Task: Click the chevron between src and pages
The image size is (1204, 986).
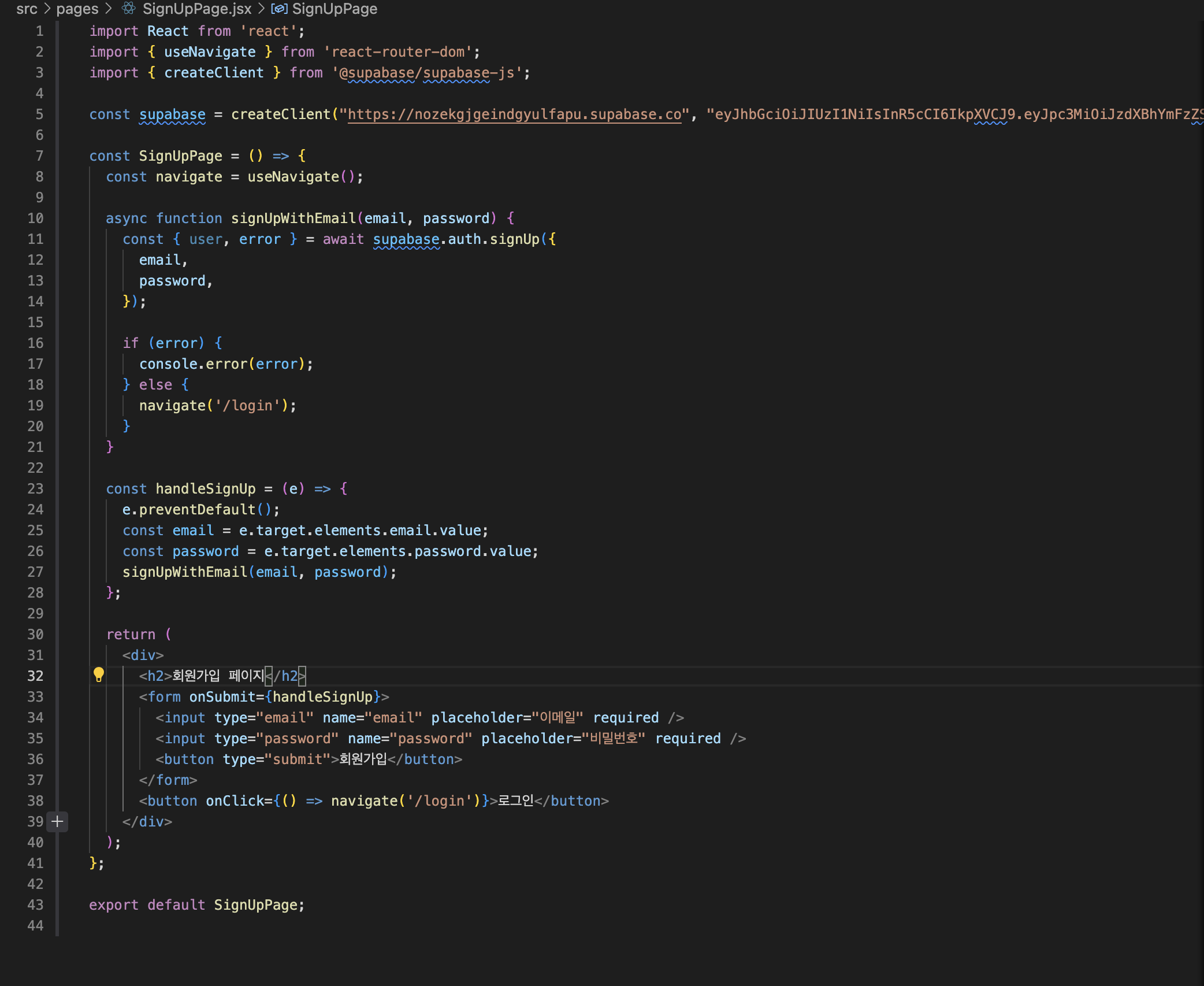Action: tap(47, 9)
